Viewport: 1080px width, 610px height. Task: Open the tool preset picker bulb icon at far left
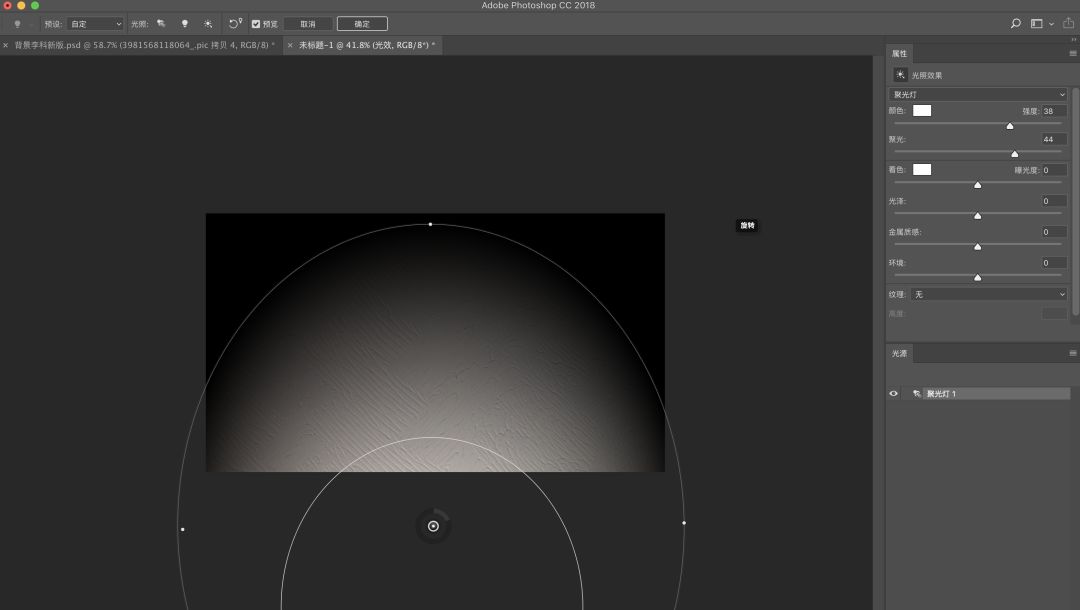coord(17,23)
